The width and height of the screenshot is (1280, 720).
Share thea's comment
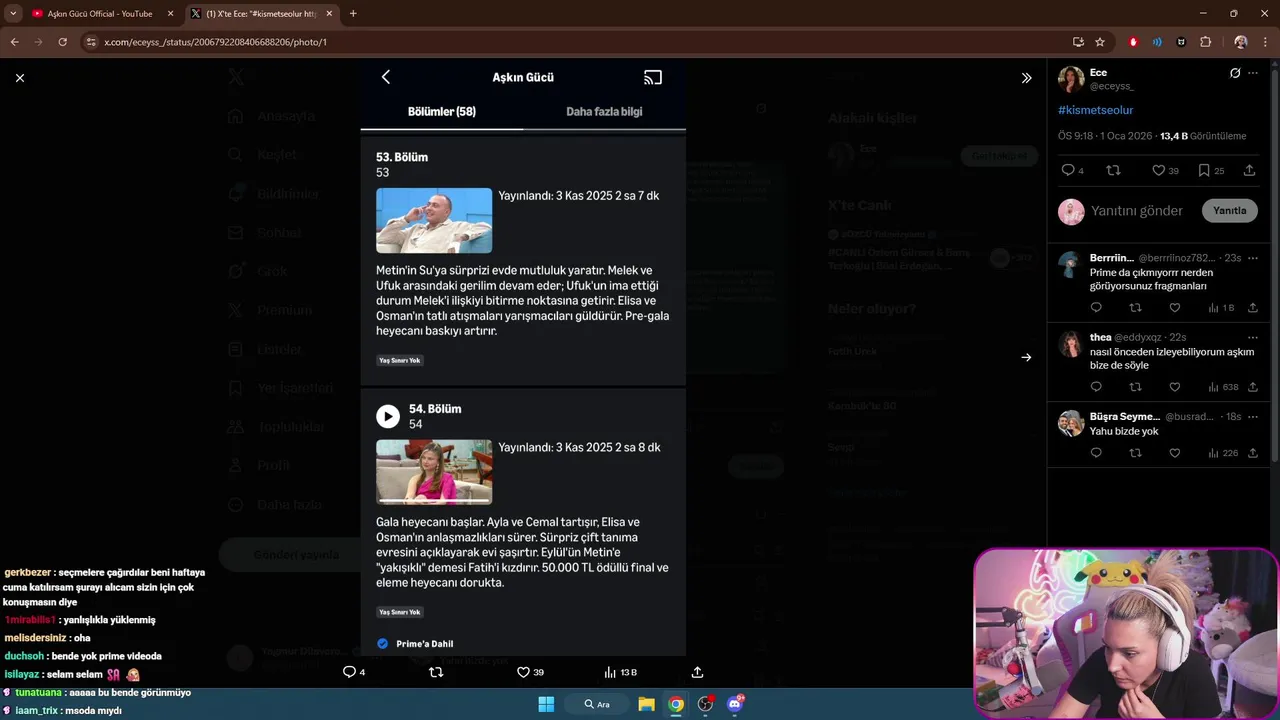click(1253, 387)
